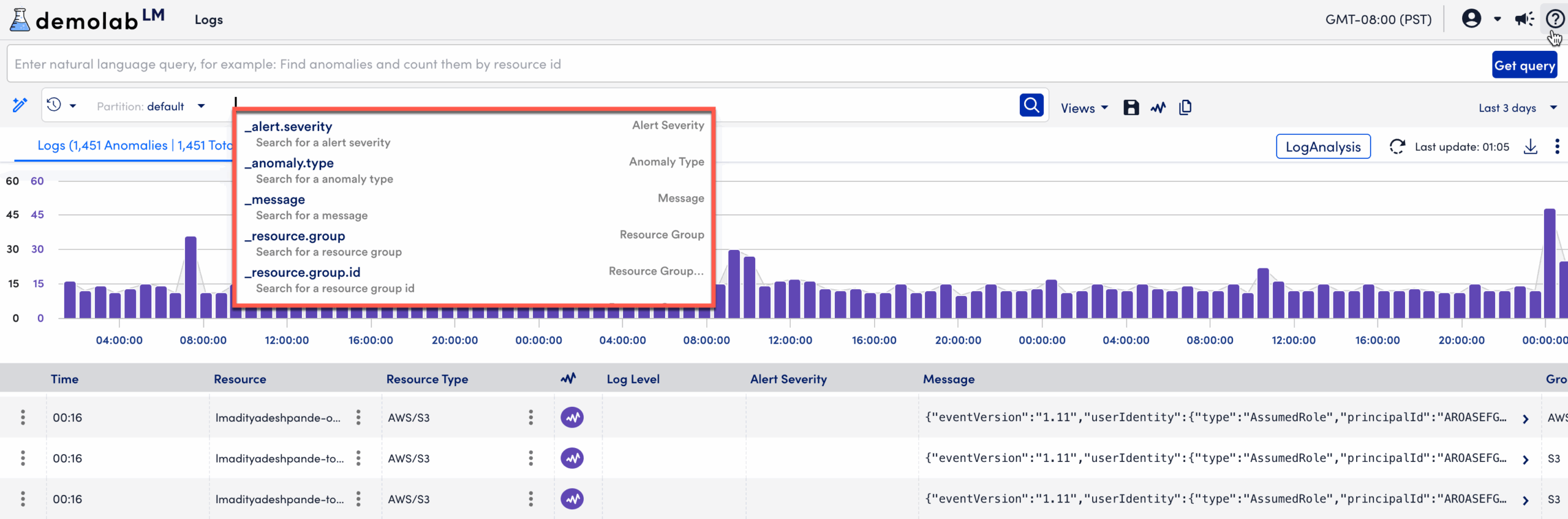Click the copy query icon
1568x519 pixels.
(x=1185, y=108)
